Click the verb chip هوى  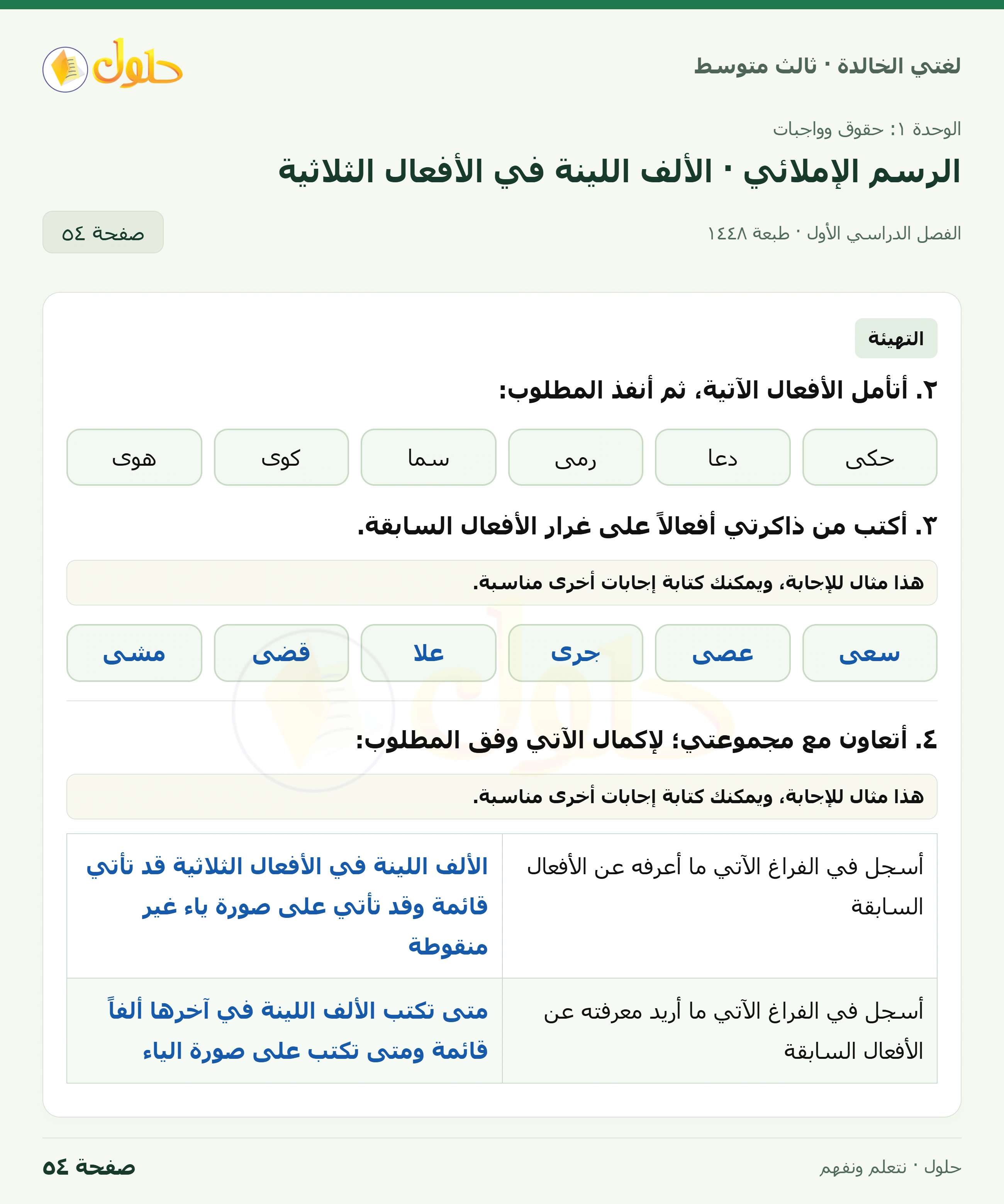[x=134, y=457]
